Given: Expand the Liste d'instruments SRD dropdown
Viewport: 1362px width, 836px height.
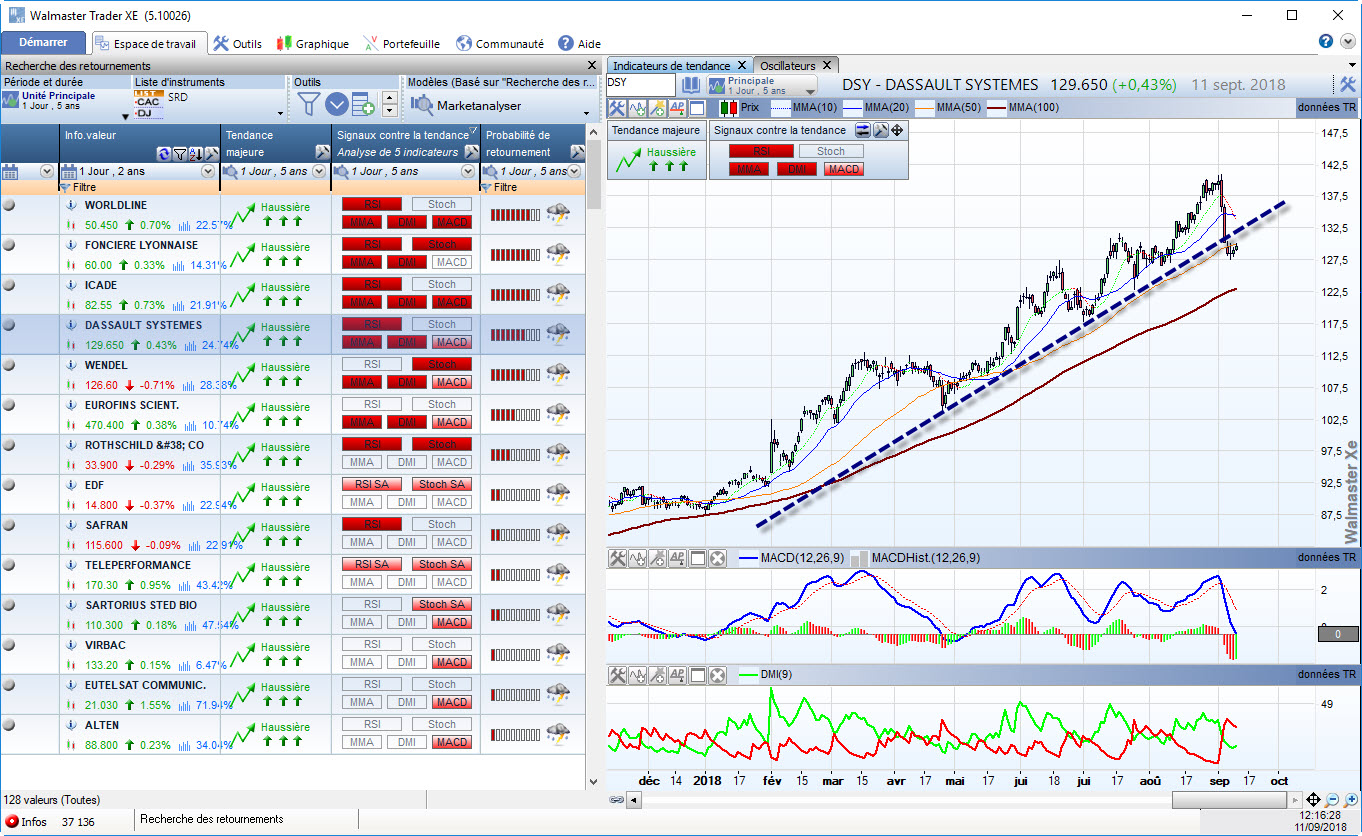Looking at the screenshot, I should (x=280, y=113).
